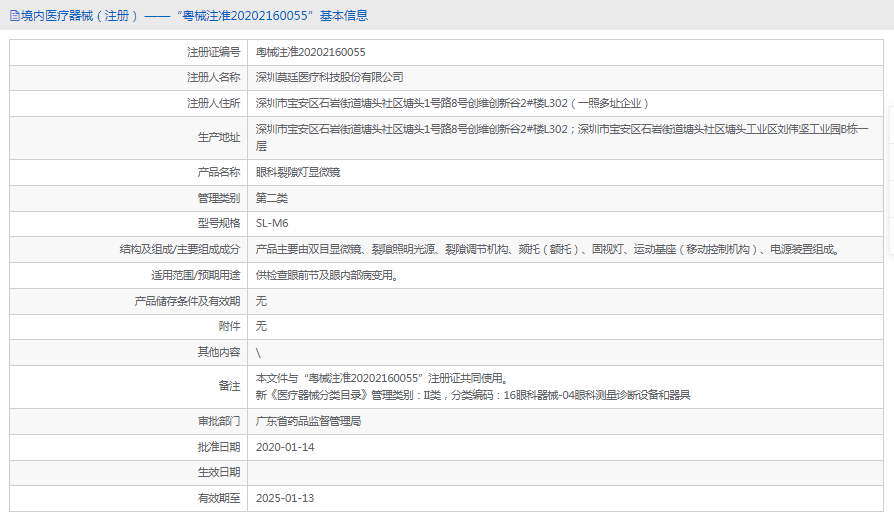Click the backslash value in 其他内容 row
894x512 pixels.
point(258,353)
